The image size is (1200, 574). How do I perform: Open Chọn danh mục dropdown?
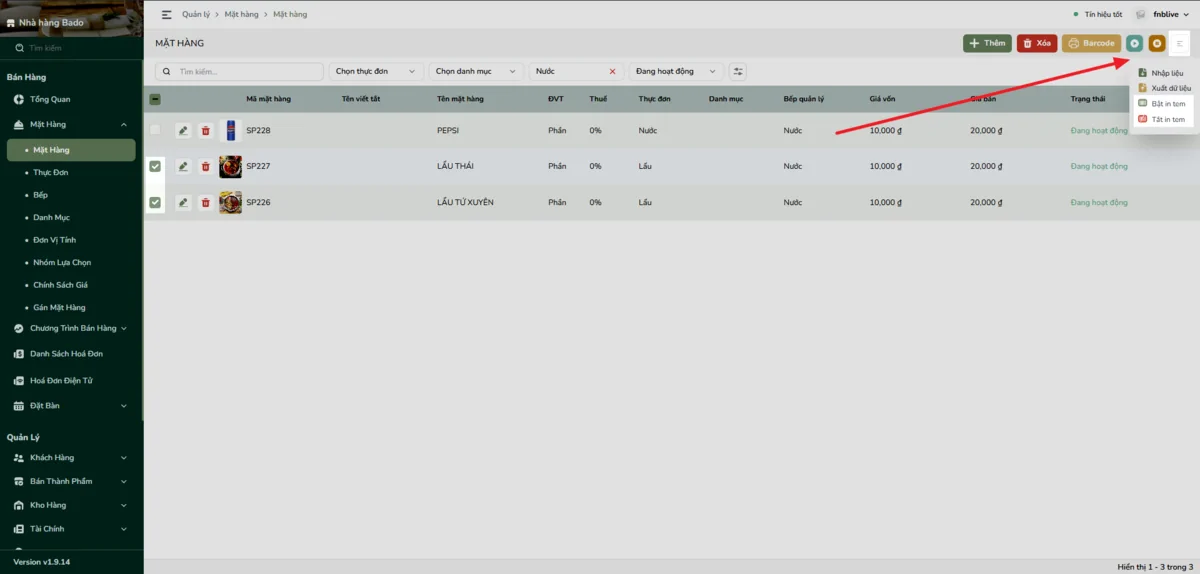click(476, 71)
